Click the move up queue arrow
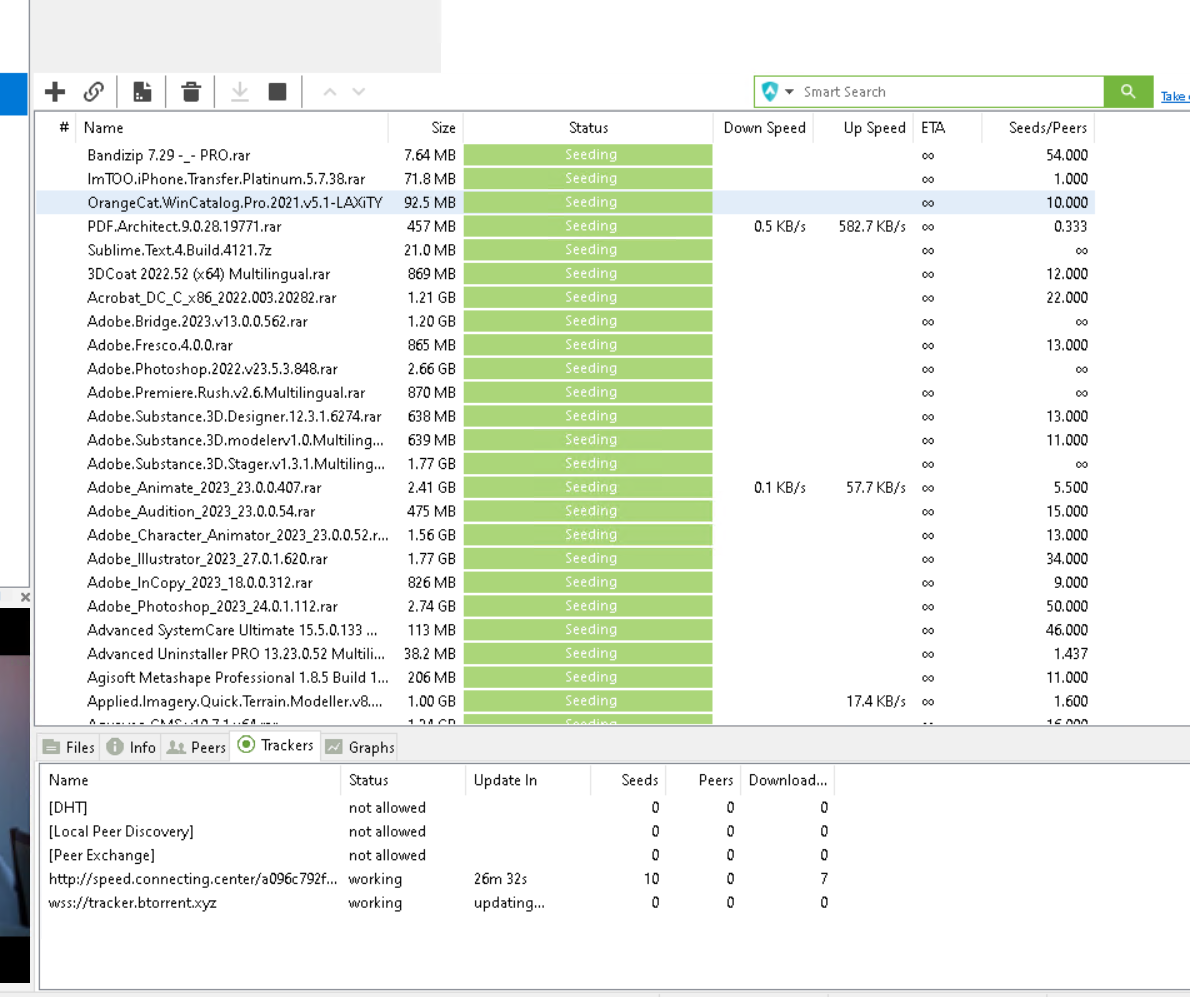Screen dimensions: 1190x997 330,92
